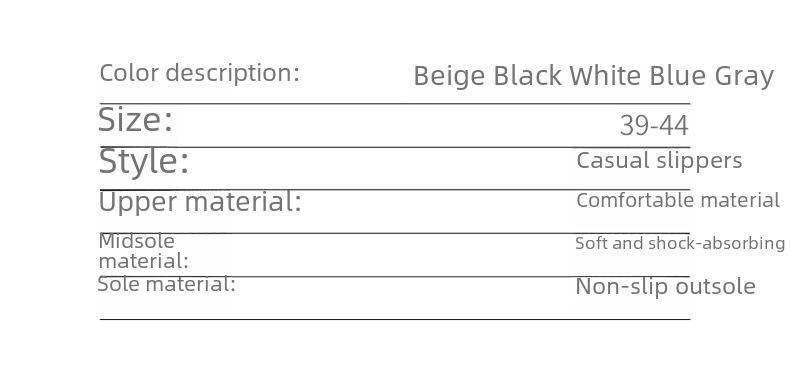
Task: Click the "Blue" color text
Action: pyautogui.click(x=677, y=76)
